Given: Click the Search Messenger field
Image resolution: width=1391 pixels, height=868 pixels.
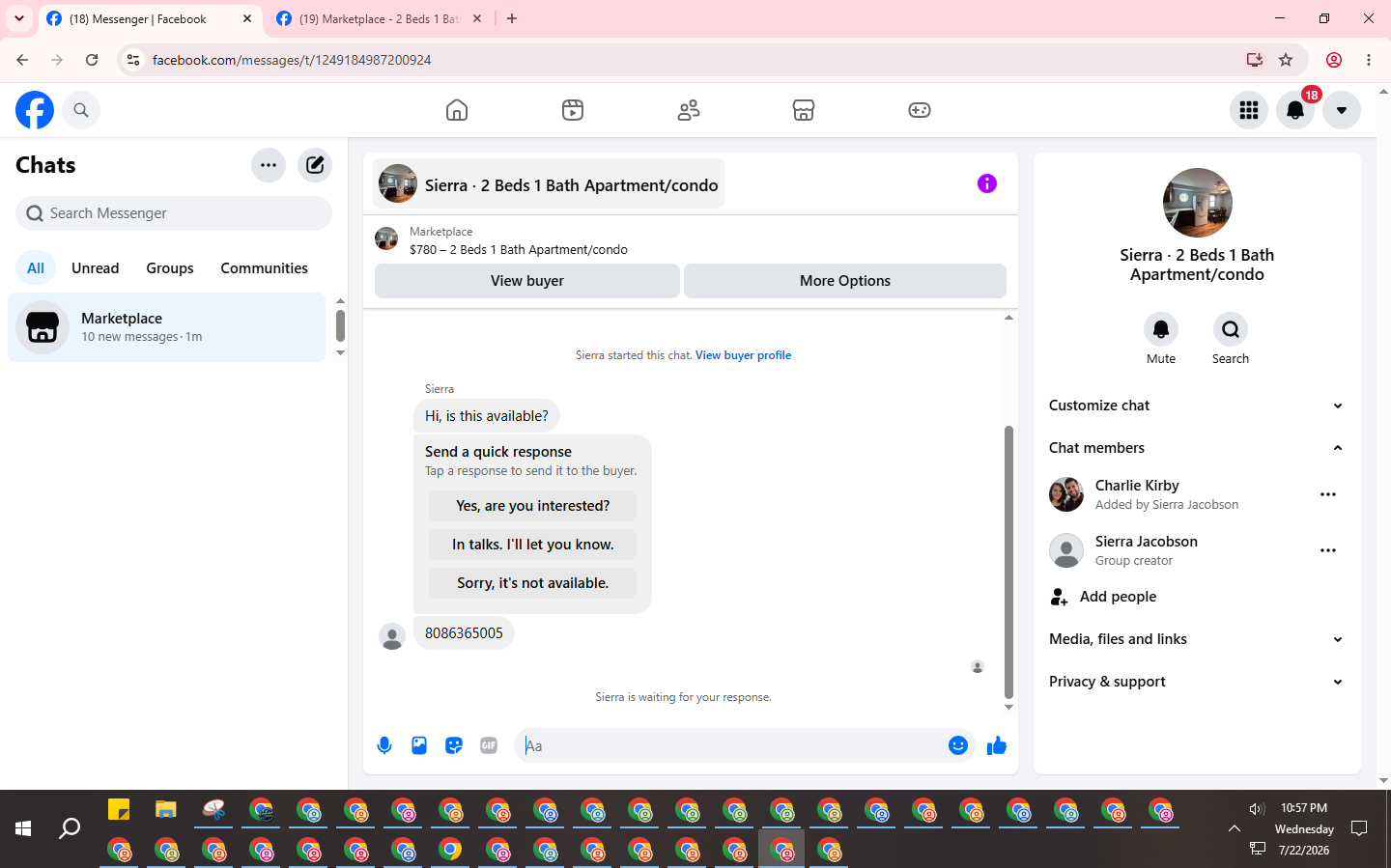Looking at the screenshot, I should tap(174, 213).
